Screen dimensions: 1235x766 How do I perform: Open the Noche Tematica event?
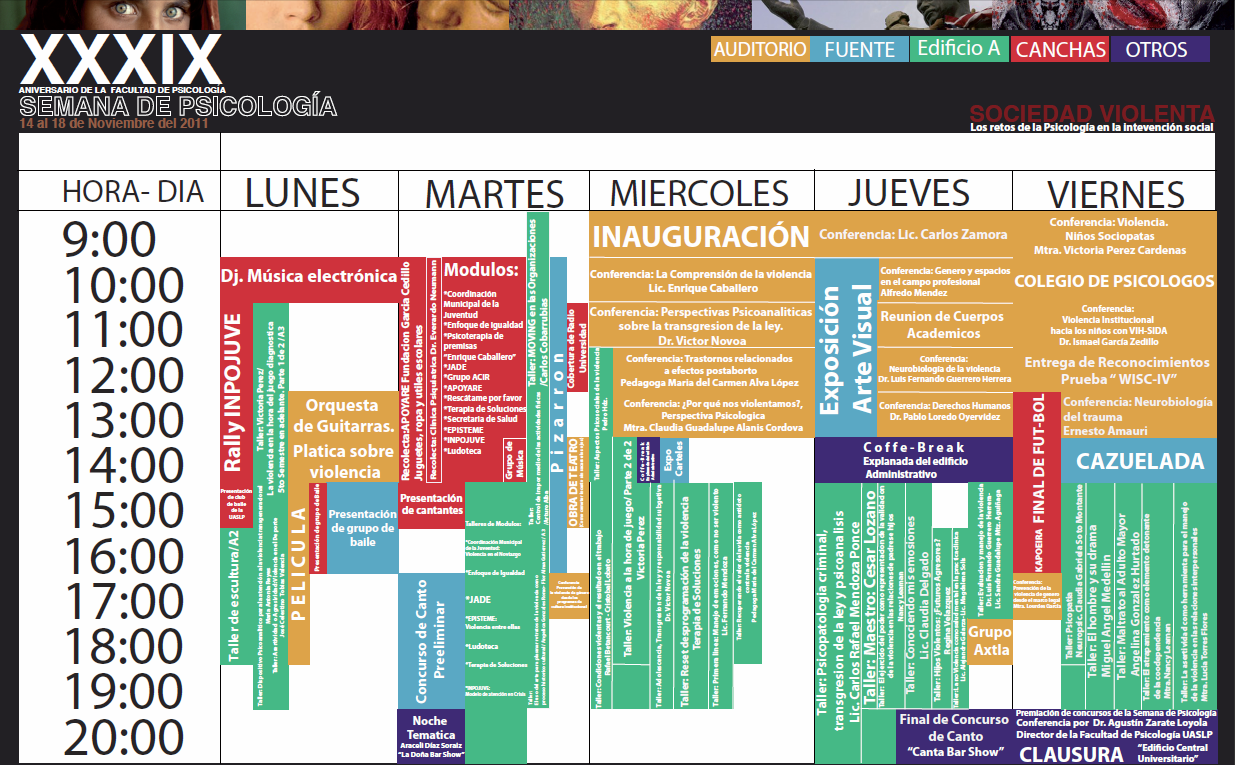(431, 737)
